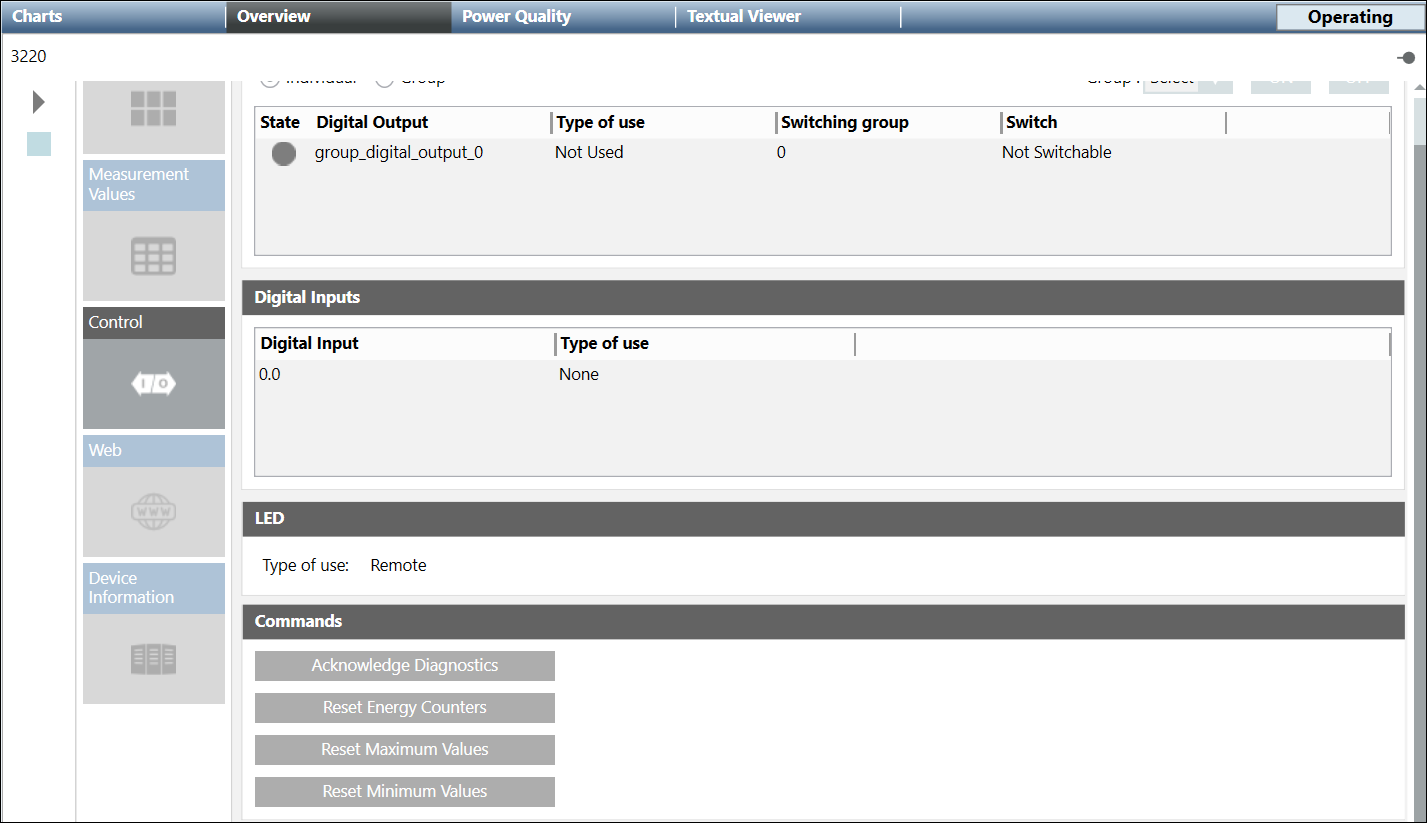1427x823 pixels.
Task: Open the Web globe icon
Action: pos(154,512)
